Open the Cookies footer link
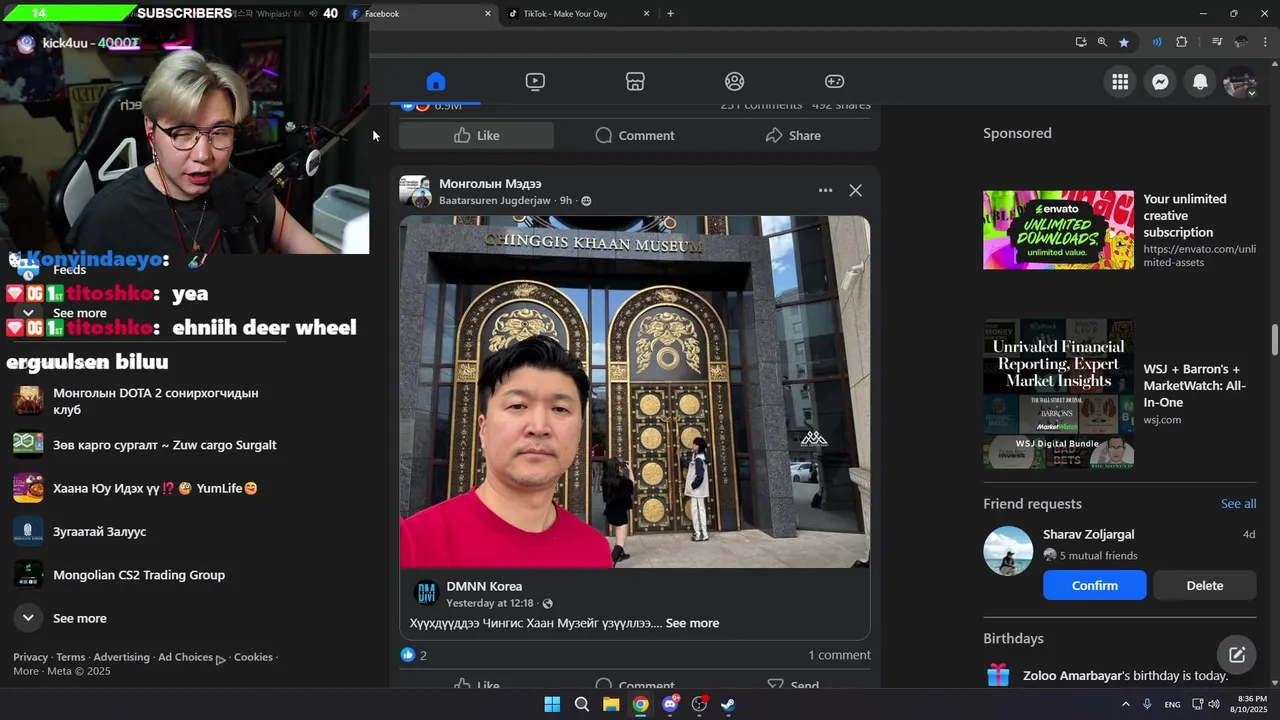1280x720 pixels. click(253, 657)
